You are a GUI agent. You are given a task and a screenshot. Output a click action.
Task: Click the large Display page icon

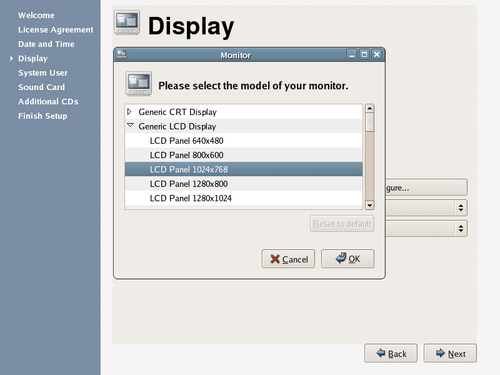coord(127,23)
